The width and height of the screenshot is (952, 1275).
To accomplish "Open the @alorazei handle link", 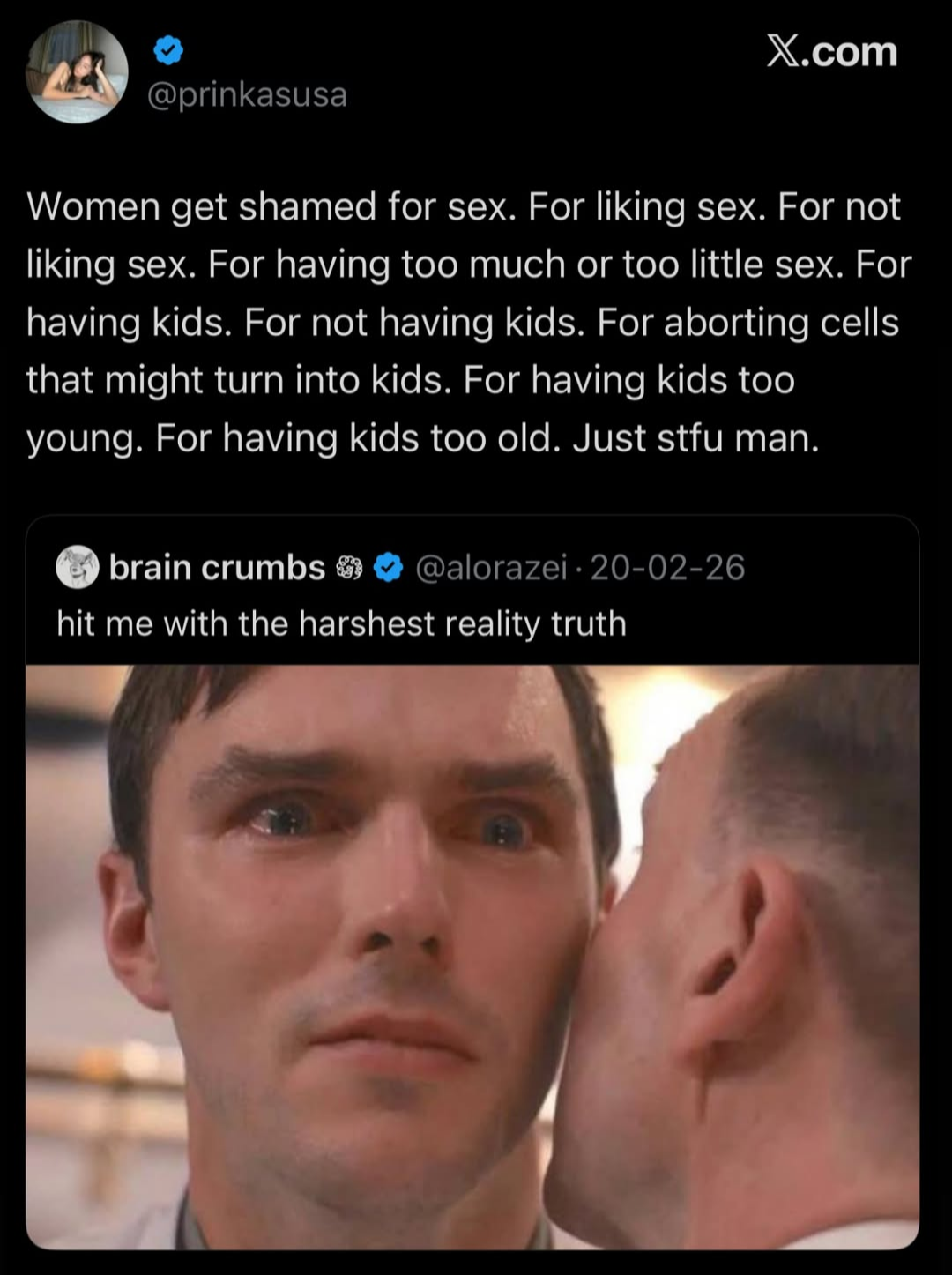I will pyautogui.click(x=490, y=567).
